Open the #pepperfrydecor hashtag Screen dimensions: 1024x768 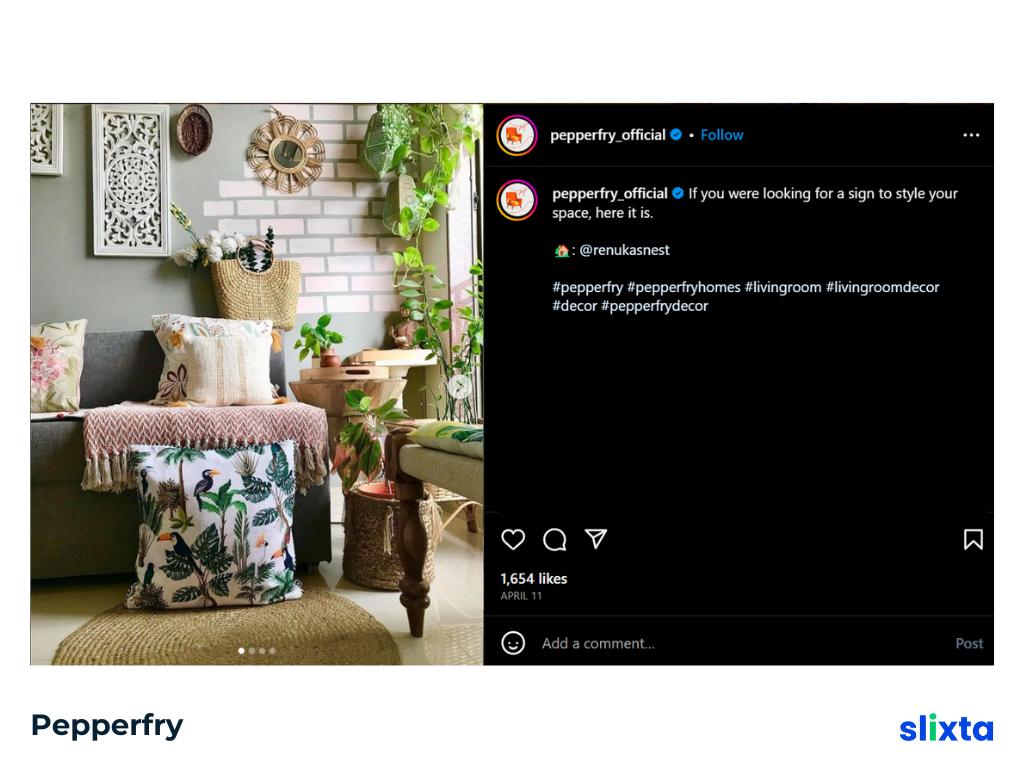(654, 306)
